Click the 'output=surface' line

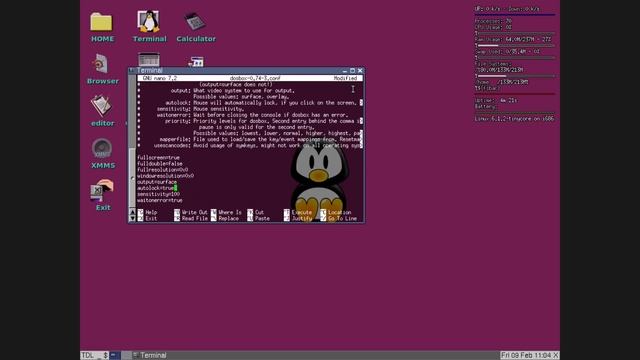[157, 182]
